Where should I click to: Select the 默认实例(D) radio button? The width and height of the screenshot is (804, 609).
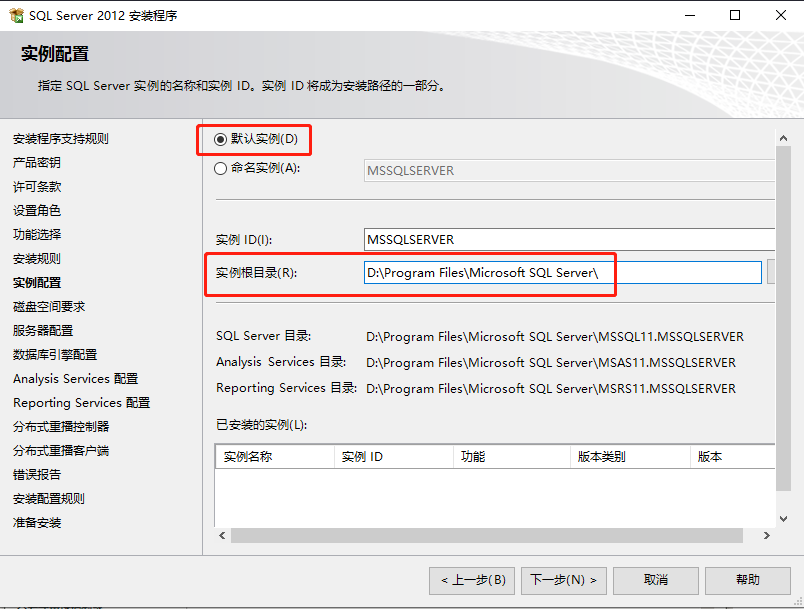[x=220, y=139]
